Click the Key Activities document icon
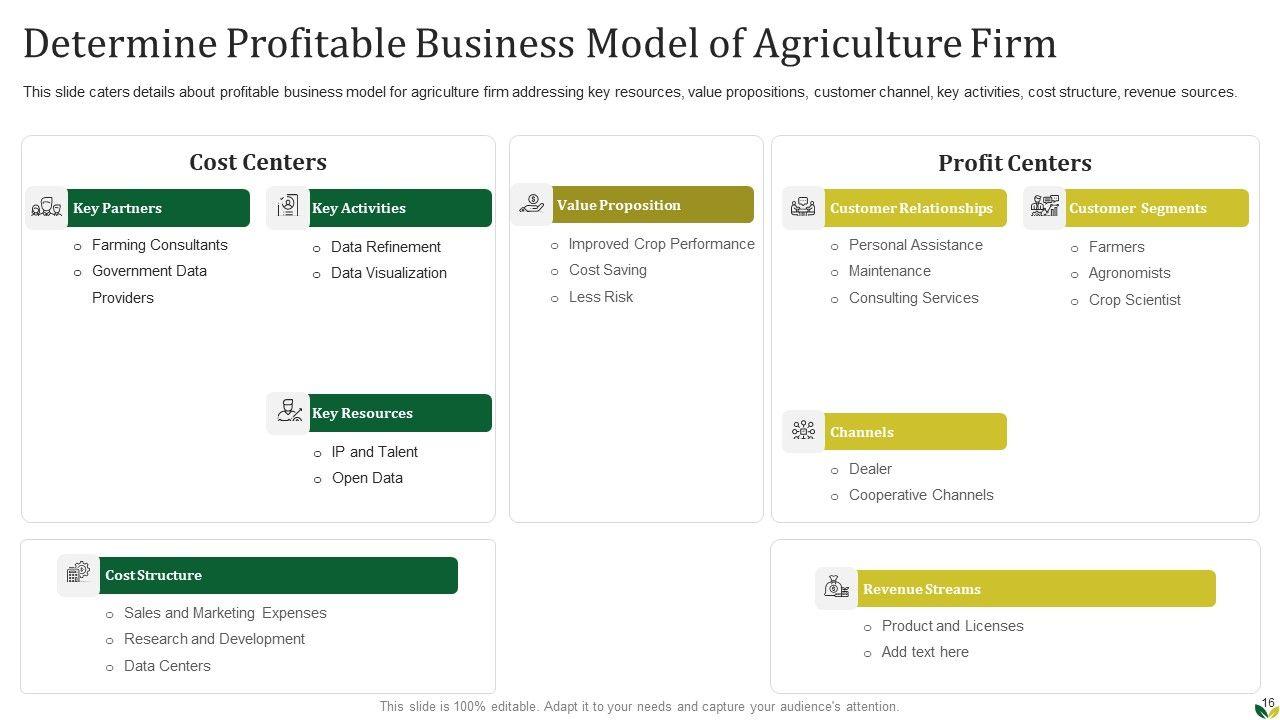Image resolution: width=1280 pixels, height=720 pixels. pos(288,207)
